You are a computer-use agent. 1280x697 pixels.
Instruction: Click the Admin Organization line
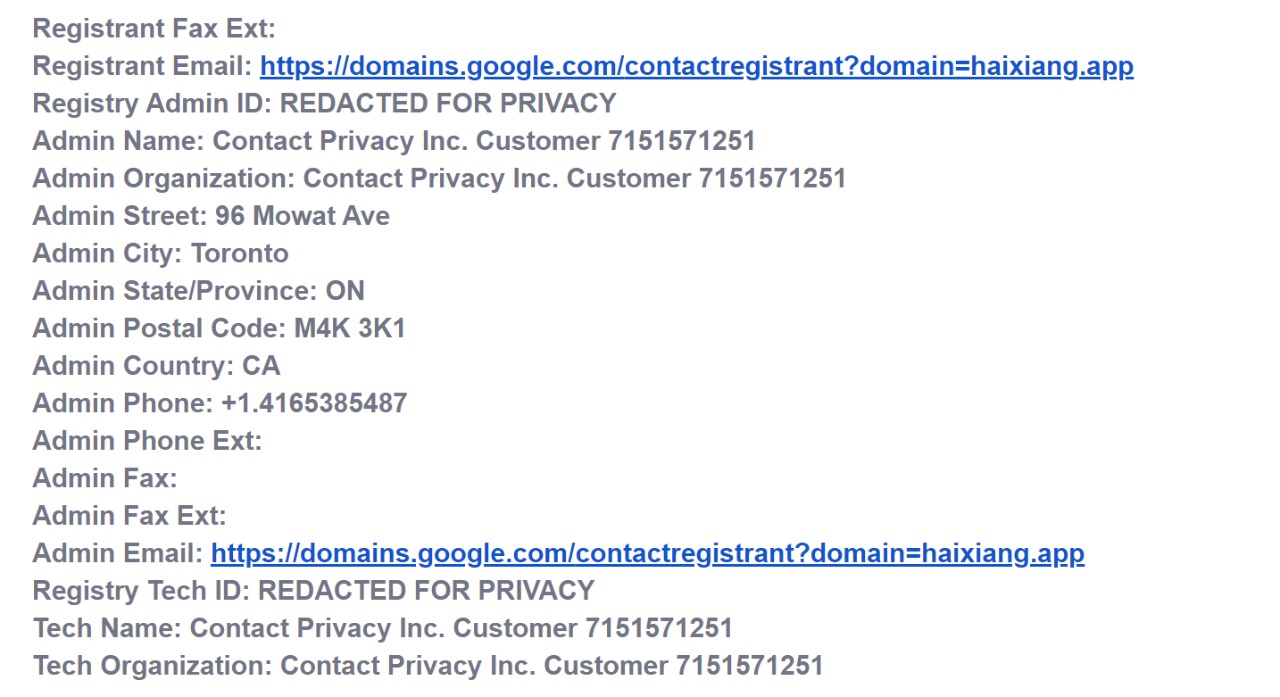439,179
